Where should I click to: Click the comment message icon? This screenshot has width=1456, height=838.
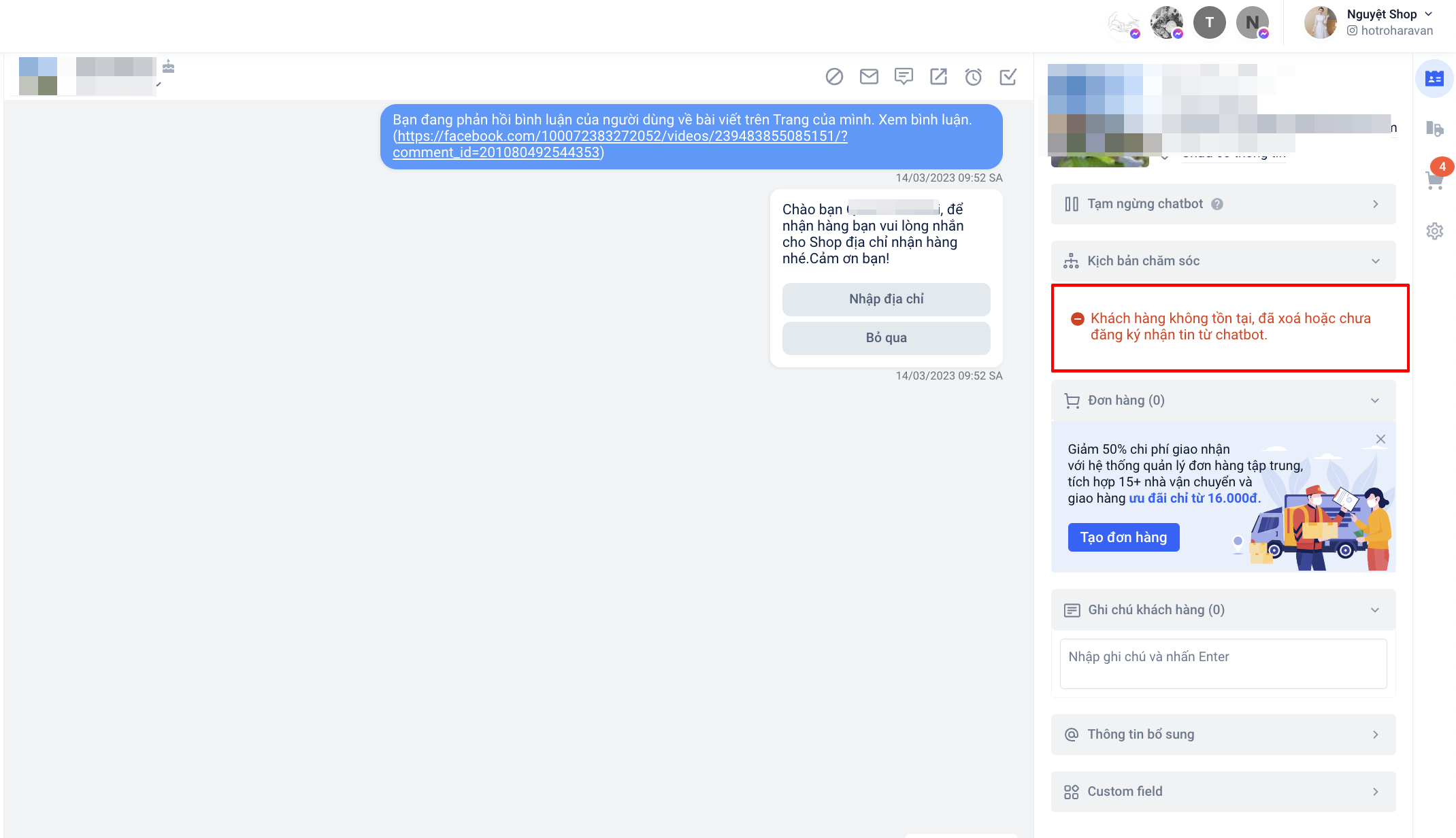click(904, 77)
